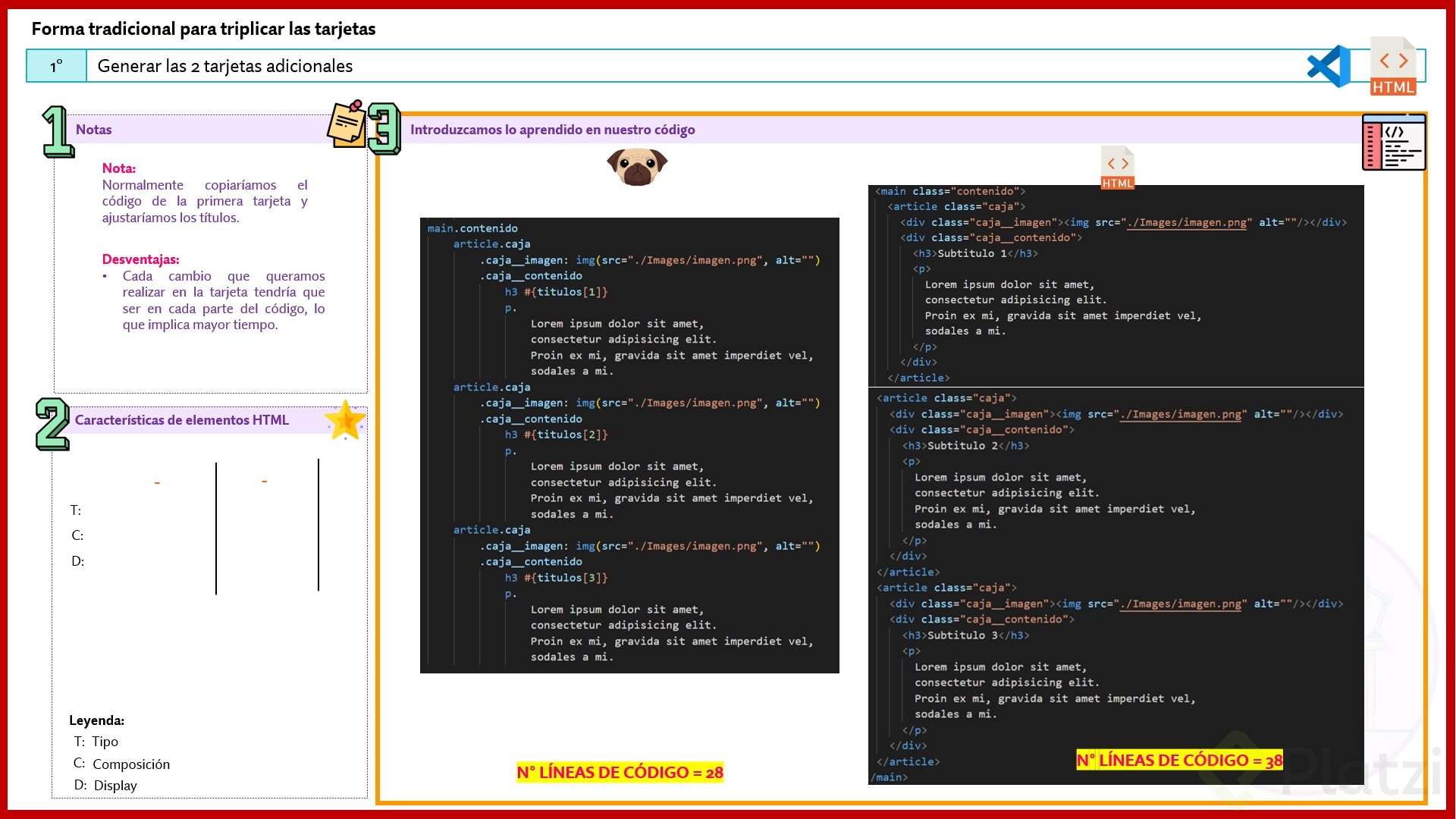Click the small HTML file icon above the HTML code
1456x819 pixels.
point(1117,168)
